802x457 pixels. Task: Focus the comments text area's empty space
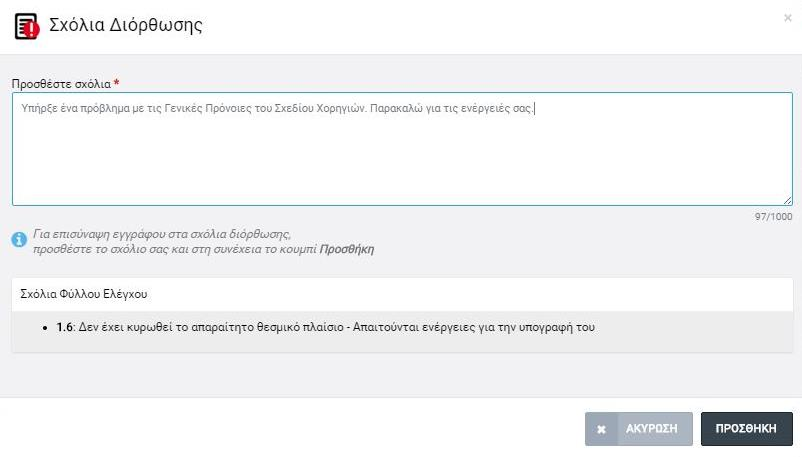coord(402,161)
